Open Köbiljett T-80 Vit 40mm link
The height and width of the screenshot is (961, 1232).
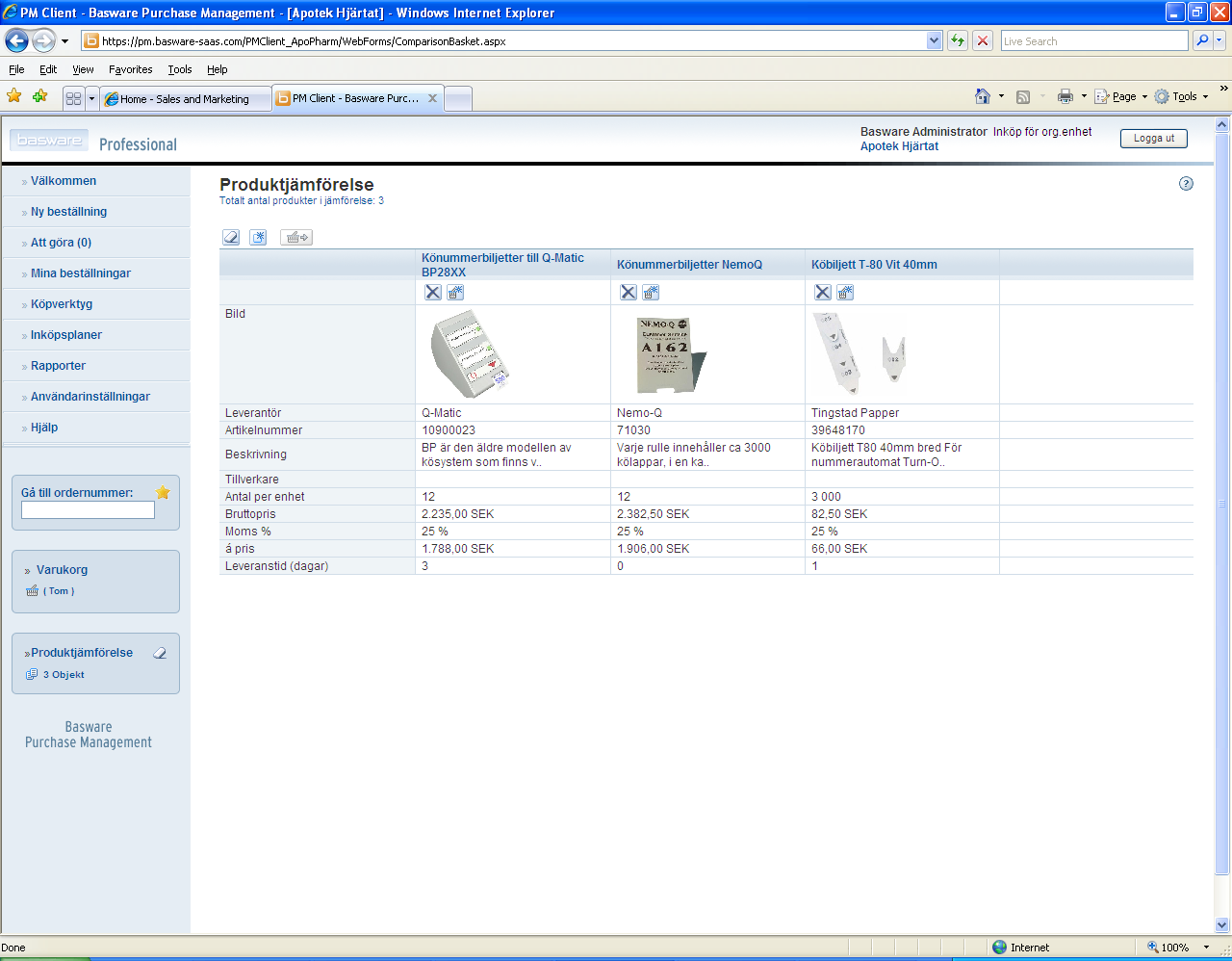tap(874, 265)
